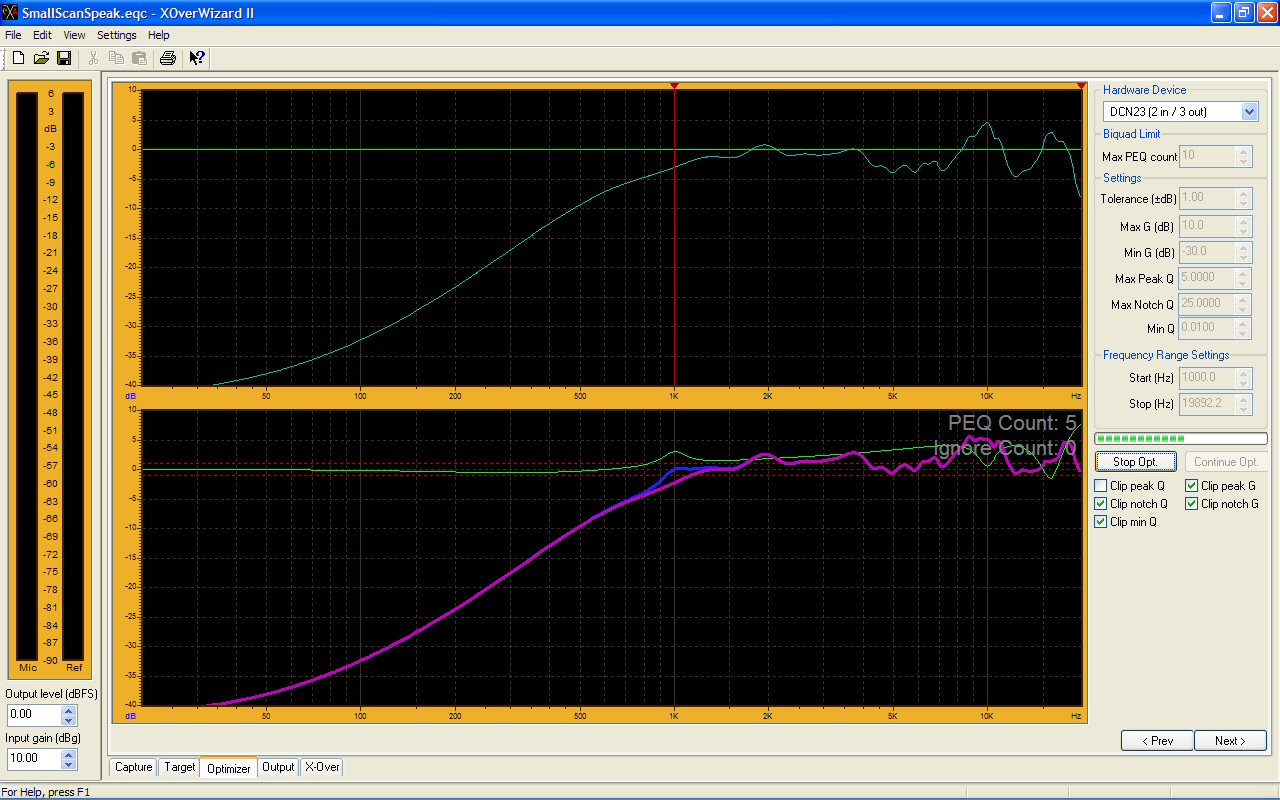Click the Paste clipboard icon
This screenshot has width=1280, height=800.
coord(140,58)
